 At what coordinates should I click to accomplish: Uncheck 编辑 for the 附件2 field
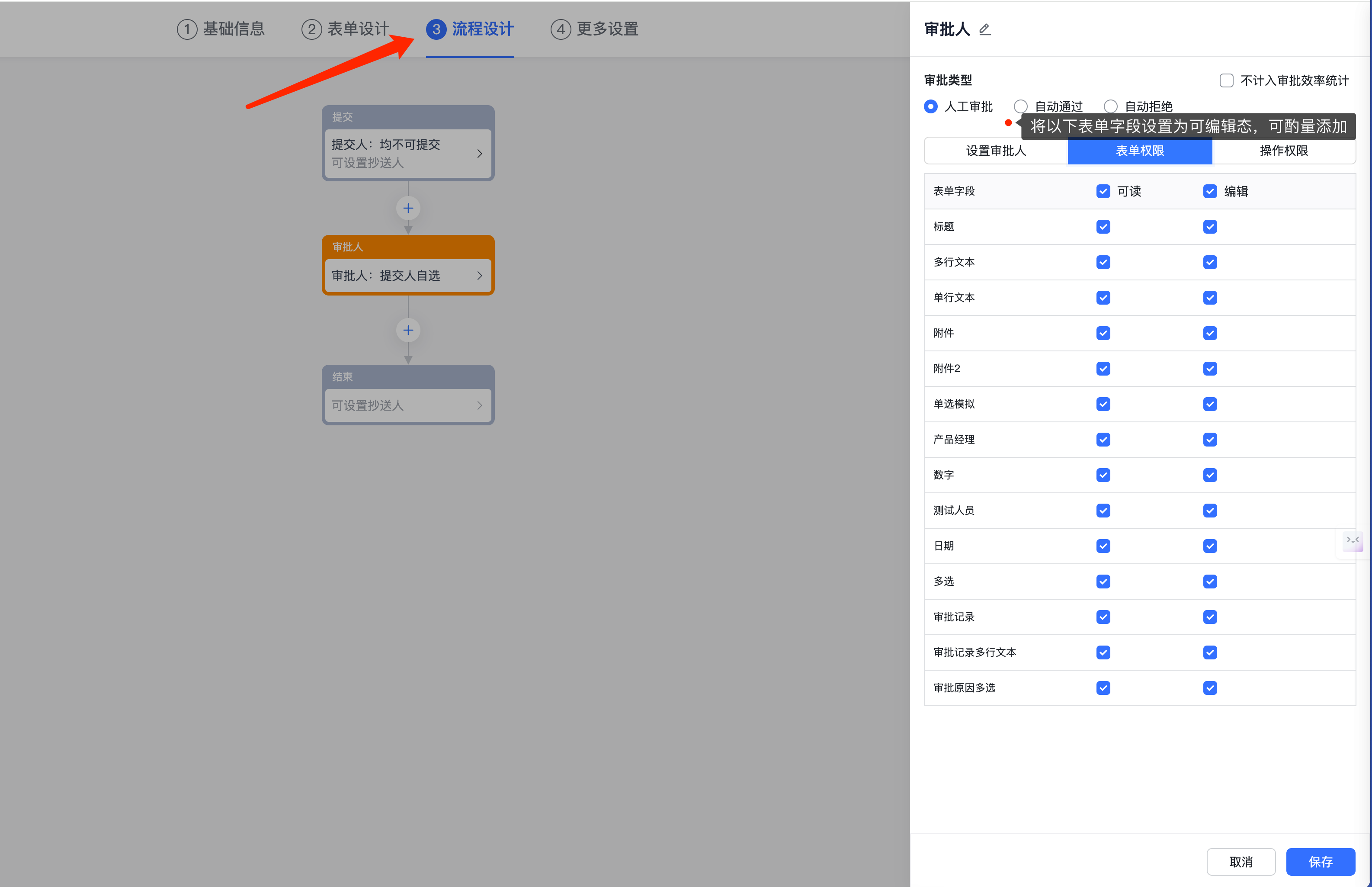click(x=1210, y=369)
